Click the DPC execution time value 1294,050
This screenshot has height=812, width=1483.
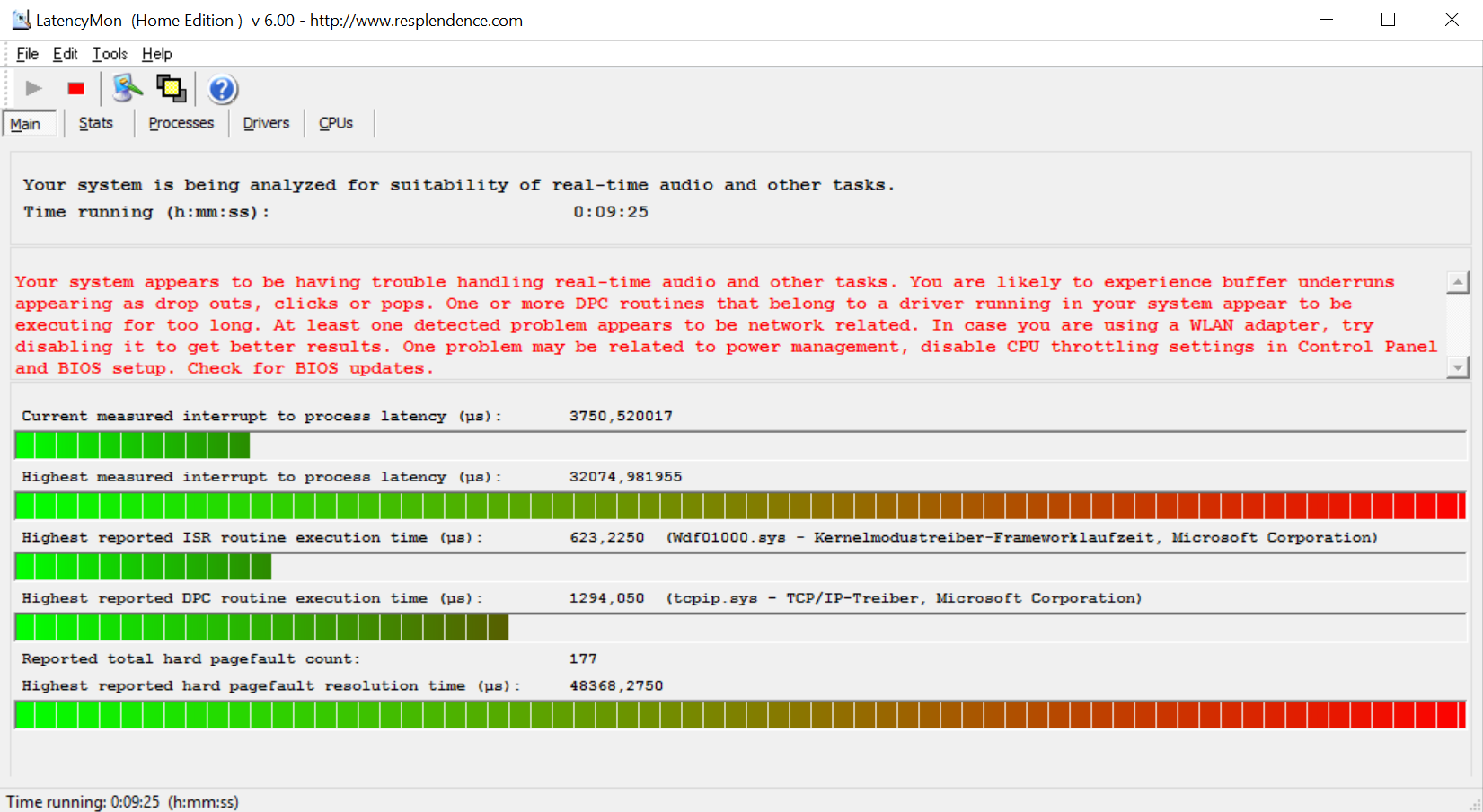[607, 598]
